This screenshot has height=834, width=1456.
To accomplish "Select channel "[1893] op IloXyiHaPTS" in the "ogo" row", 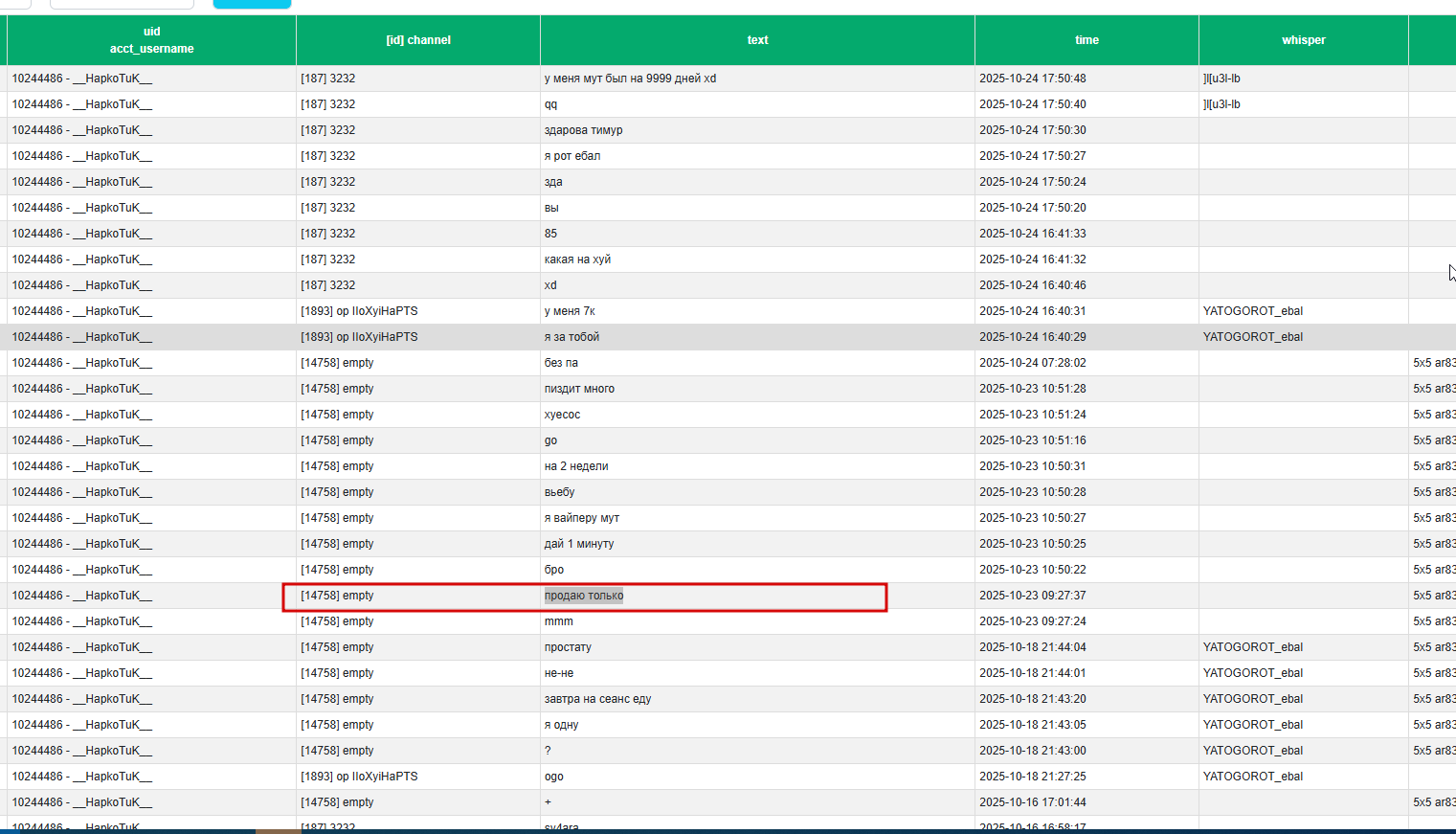I will tap(359, 777).
